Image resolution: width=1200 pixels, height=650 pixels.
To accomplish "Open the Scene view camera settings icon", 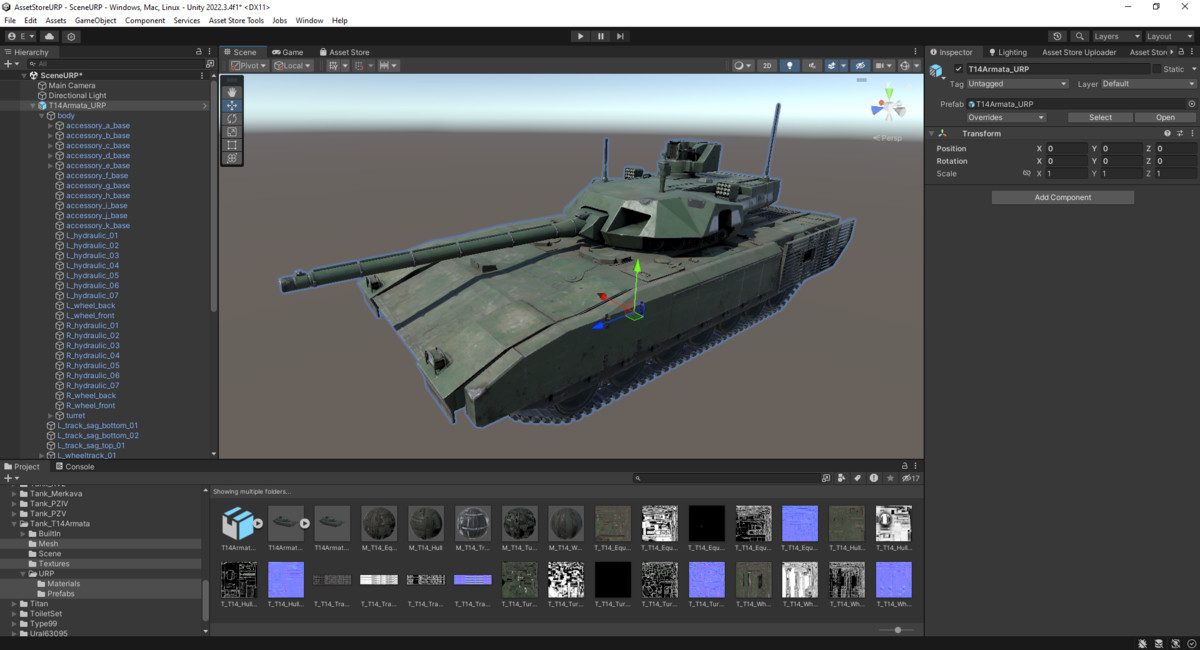I will 878,65.
